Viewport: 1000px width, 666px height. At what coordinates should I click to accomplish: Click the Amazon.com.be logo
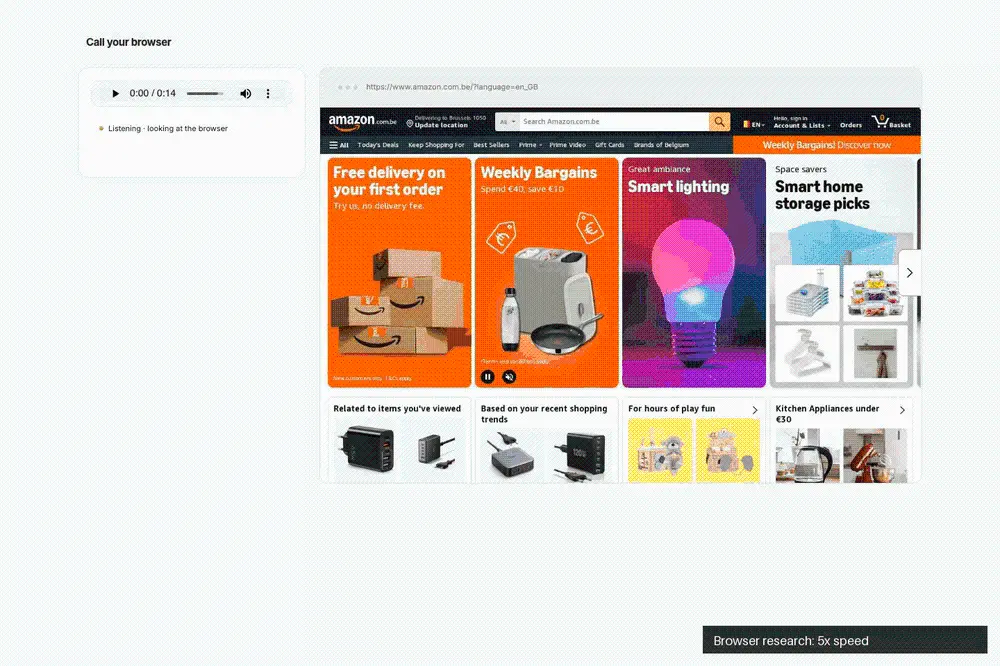[362, 121]
